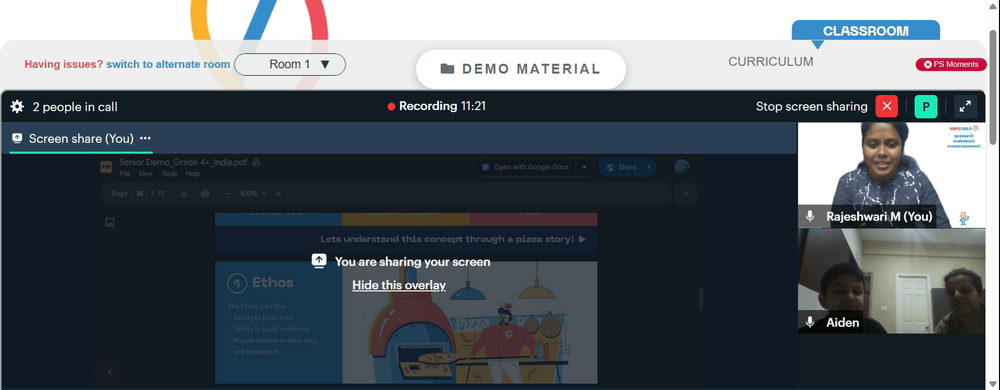Open Help menu in shared PDF viewer

tap(193, 174)
